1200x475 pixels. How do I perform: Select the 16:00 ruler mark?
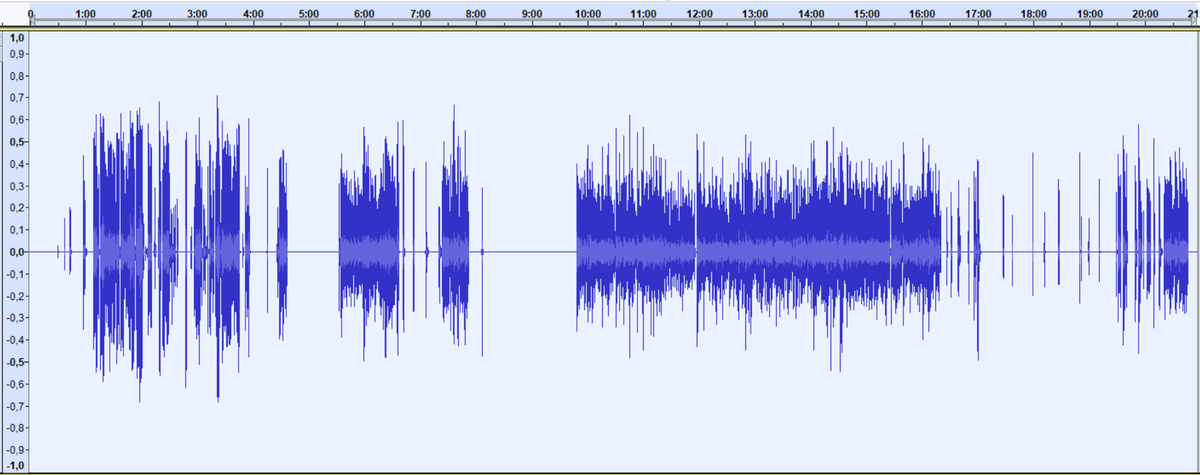pos(922,15)
